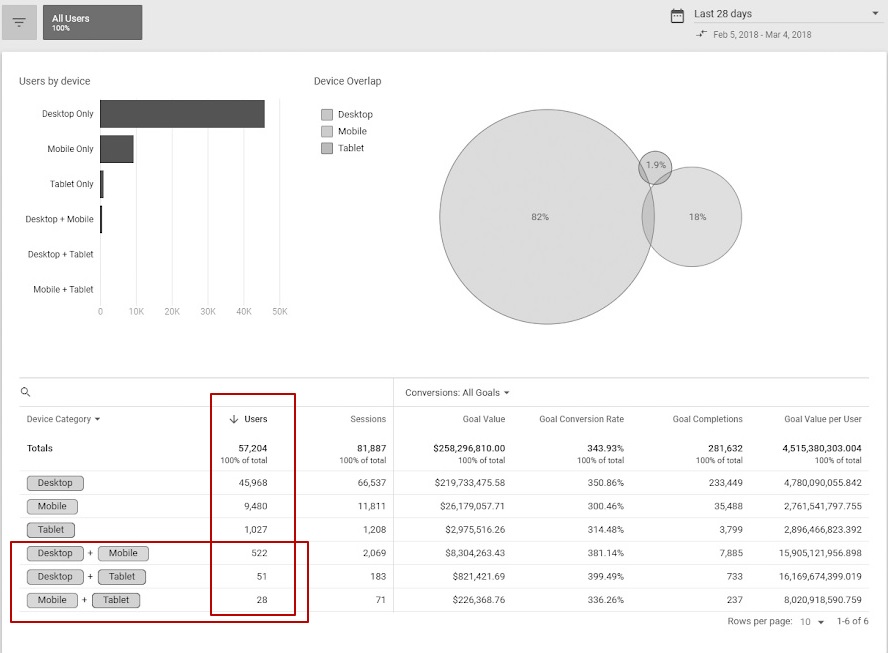The image size is (888, 653).
Task: Click the Mobile legend swatch
Action: click(x=327, y=132)
